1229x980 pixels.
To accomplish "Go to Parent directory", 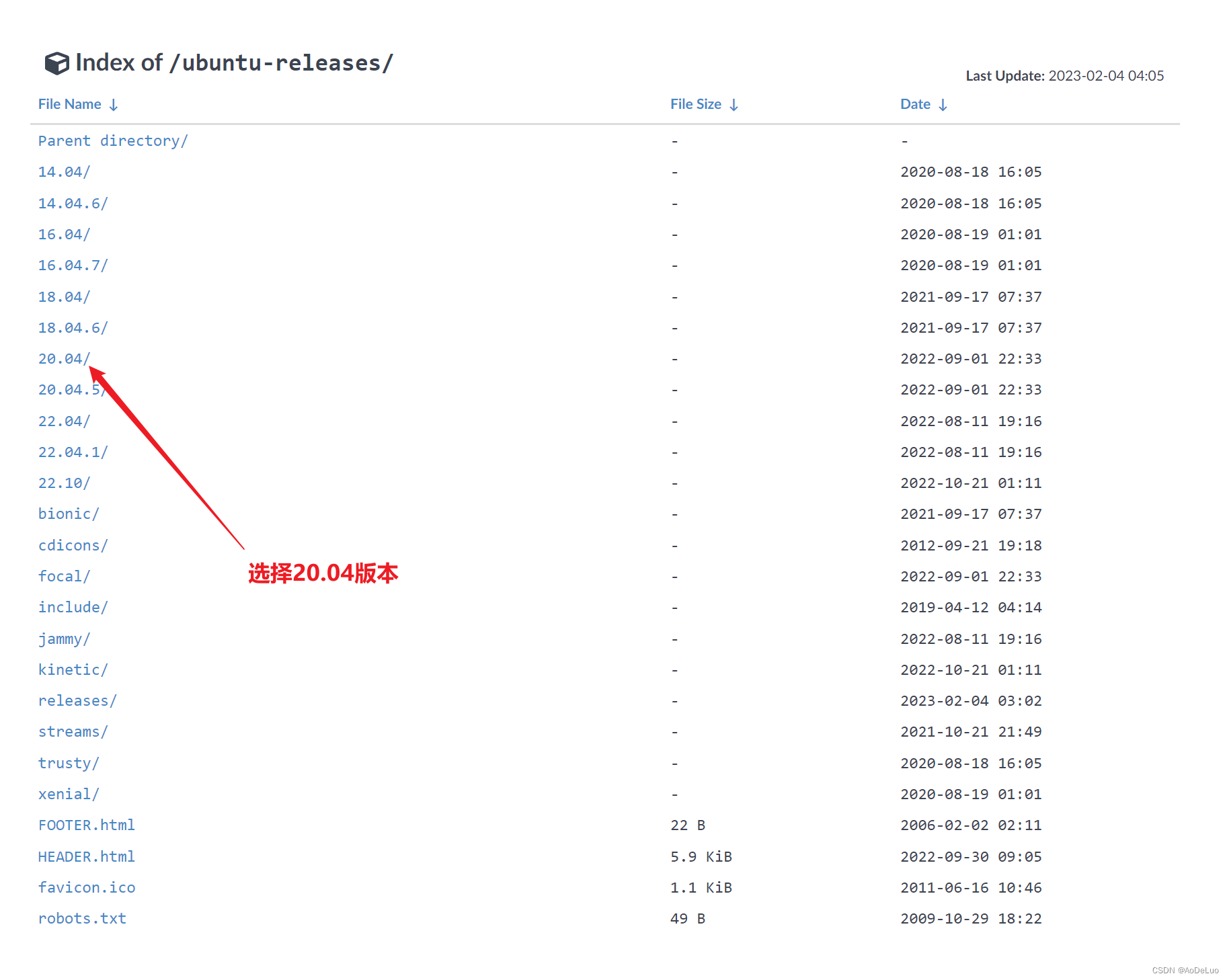I will click(113, 141).
